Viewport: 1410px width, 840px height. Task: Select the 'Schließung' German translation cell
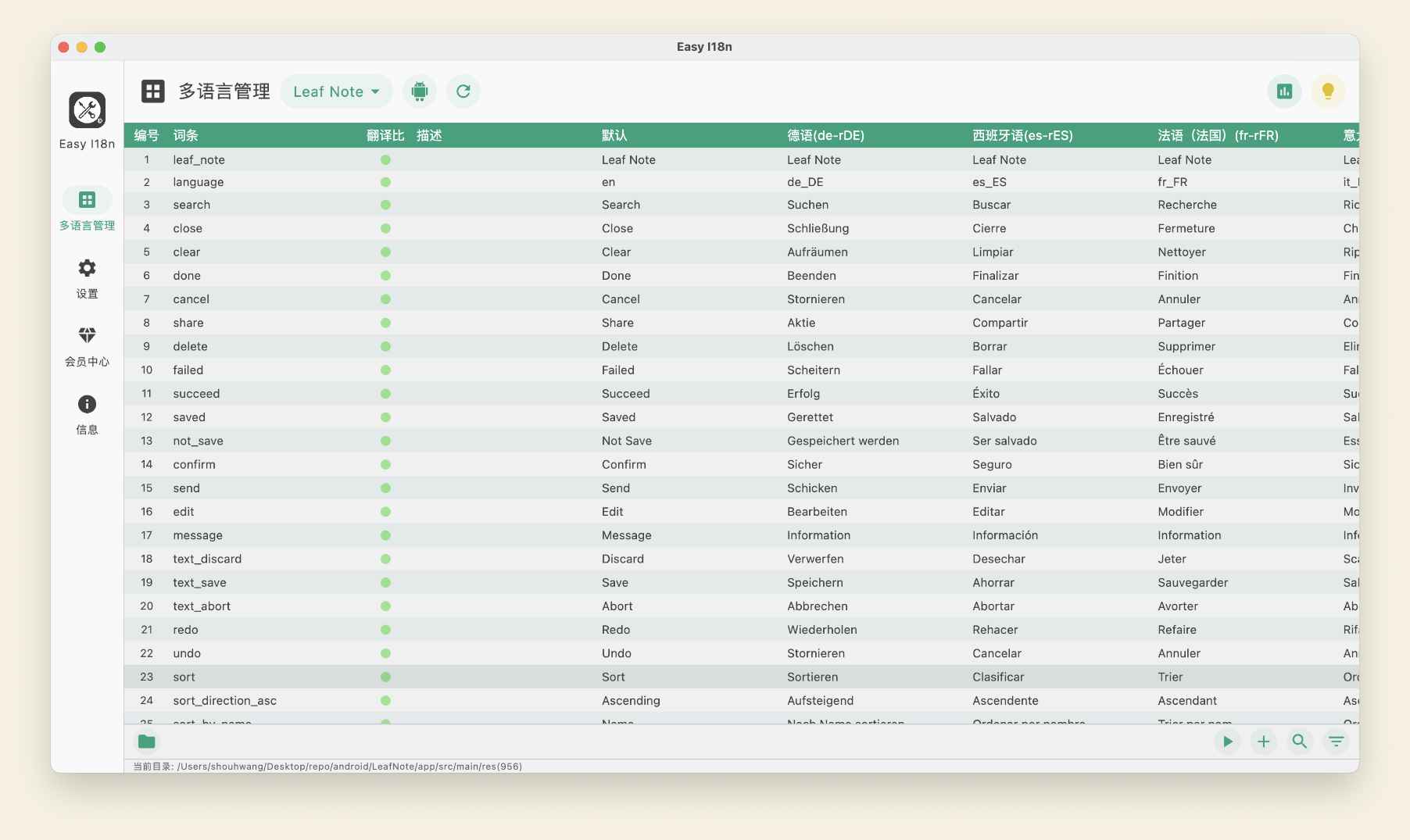[x=818, y=228]
